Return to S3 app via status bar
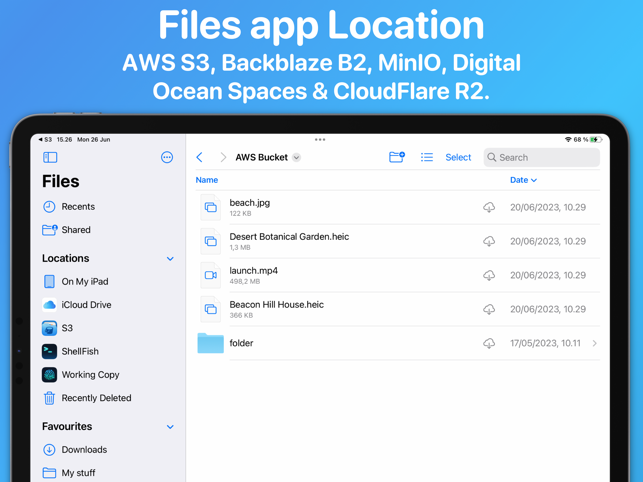643x482 pixels. pyautogui.click(x=45, y=139)
